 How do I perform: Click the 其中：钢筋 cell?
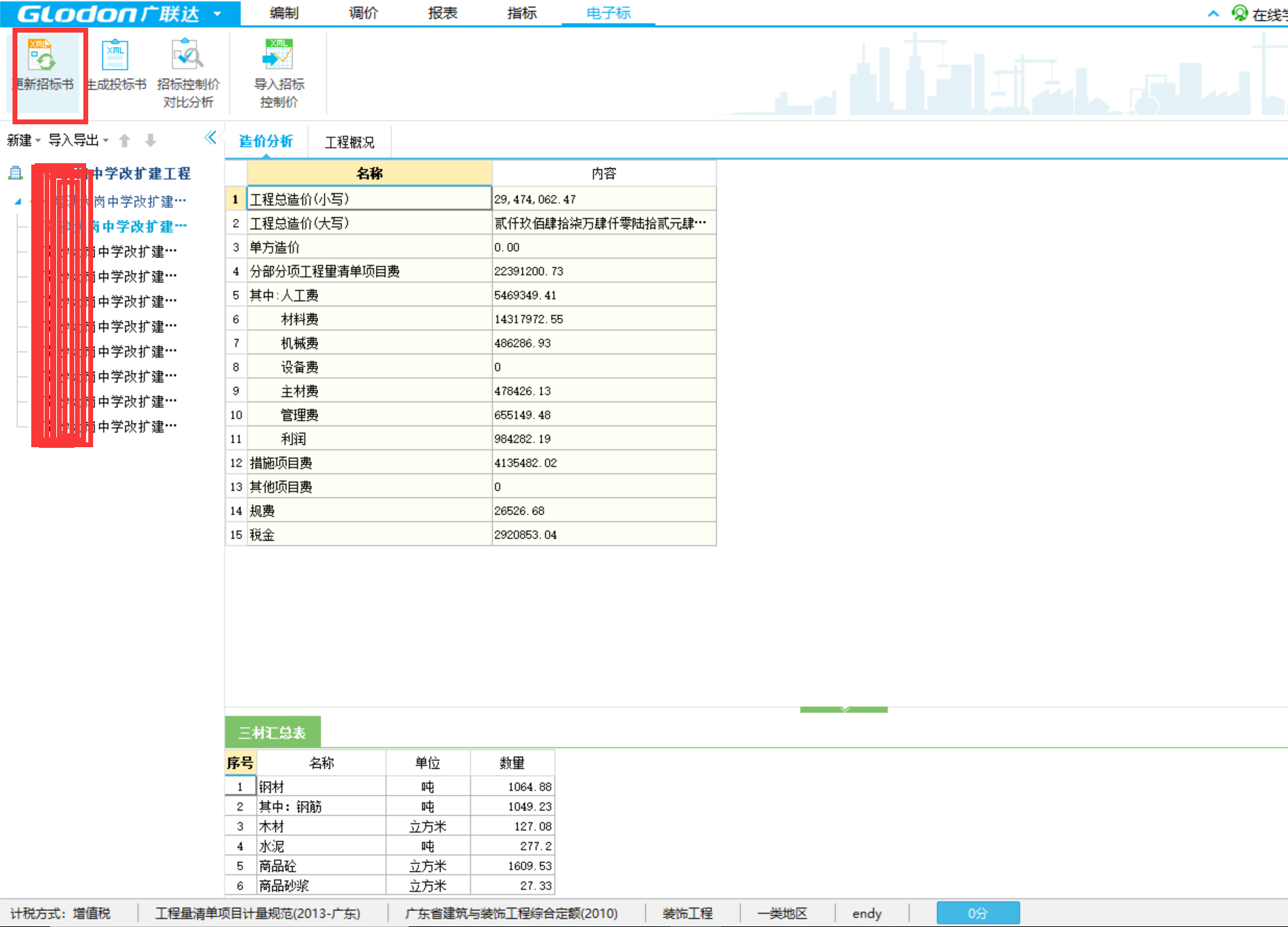[321, 806]
